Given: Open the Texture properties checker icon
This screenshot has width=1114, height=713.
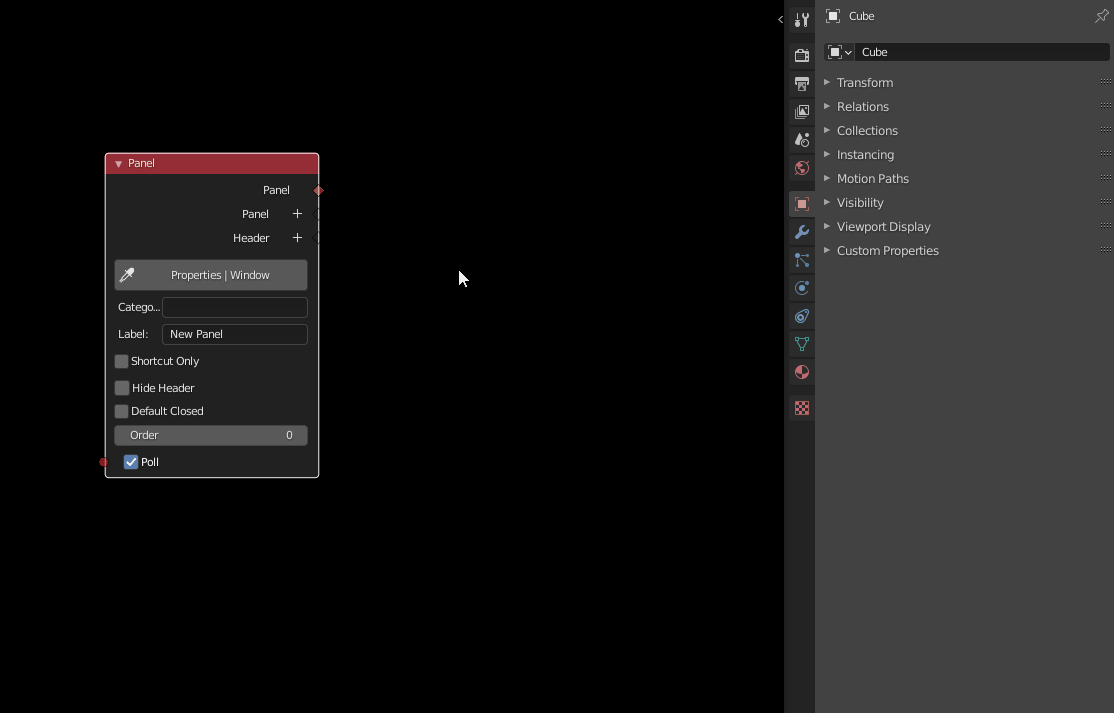Looking at the screenshot, I should click(801, 408).
